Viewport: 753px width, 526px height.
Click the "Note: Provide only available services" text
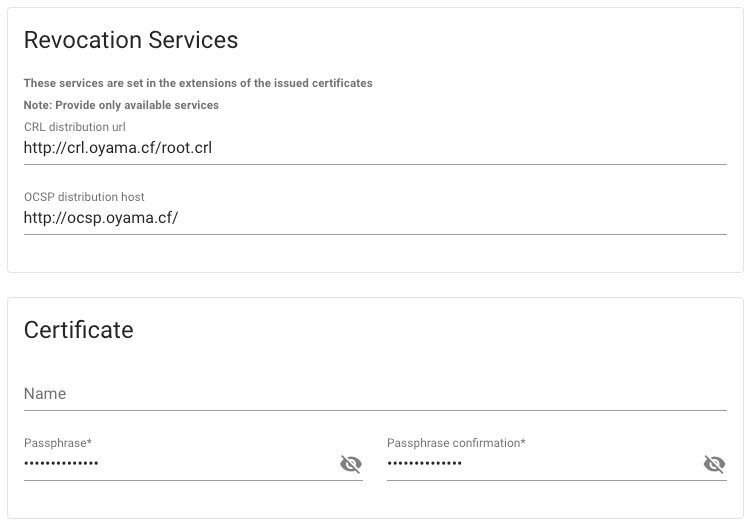point(121,105)
